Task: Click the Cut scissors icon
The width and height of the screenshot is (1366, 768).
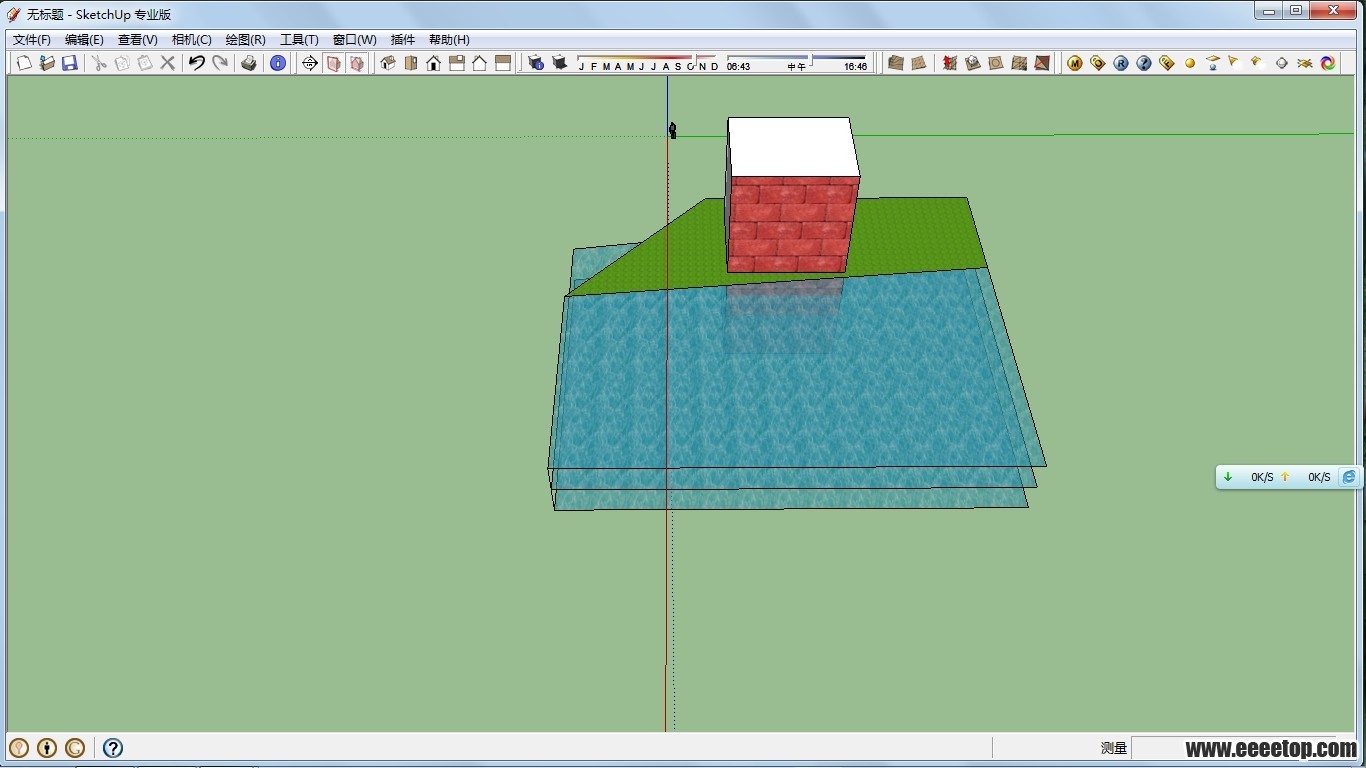Action: click(x=99, y=63)
